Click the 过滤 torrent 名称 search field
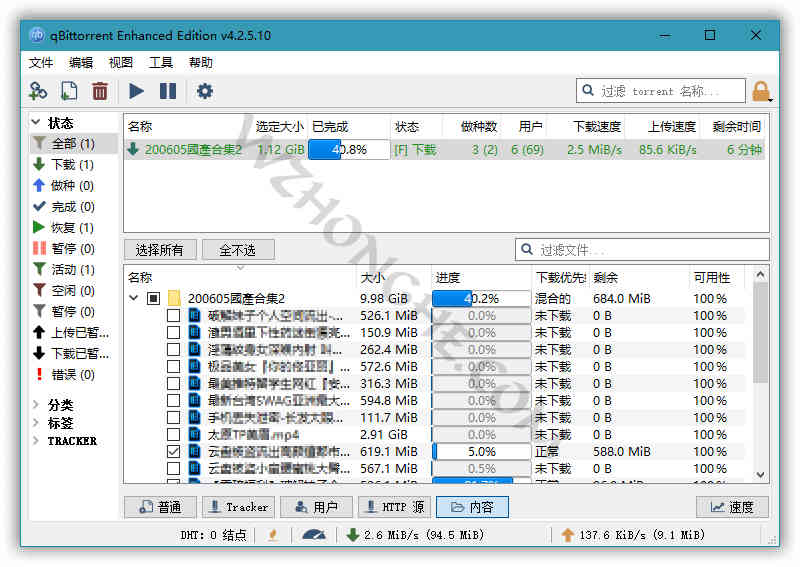800x567 pixels. [661, 91]
